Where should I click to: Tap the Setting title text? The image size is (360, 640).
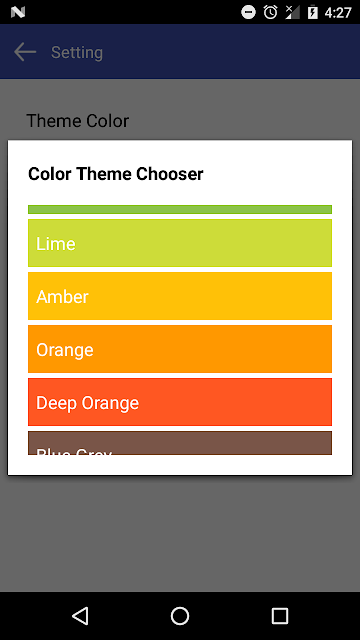pos(77,53)
